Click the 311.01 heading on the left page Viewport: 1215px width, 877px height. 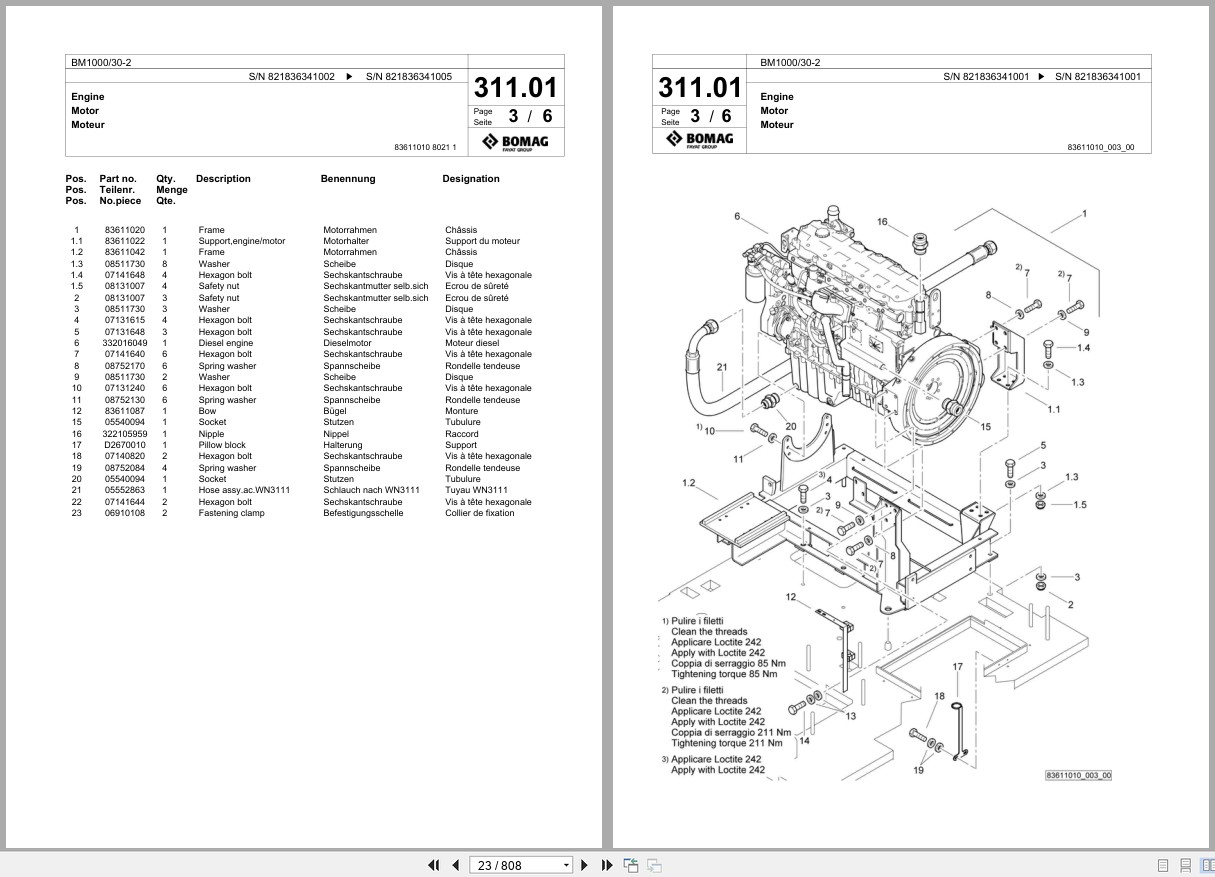tap(516, 87)
